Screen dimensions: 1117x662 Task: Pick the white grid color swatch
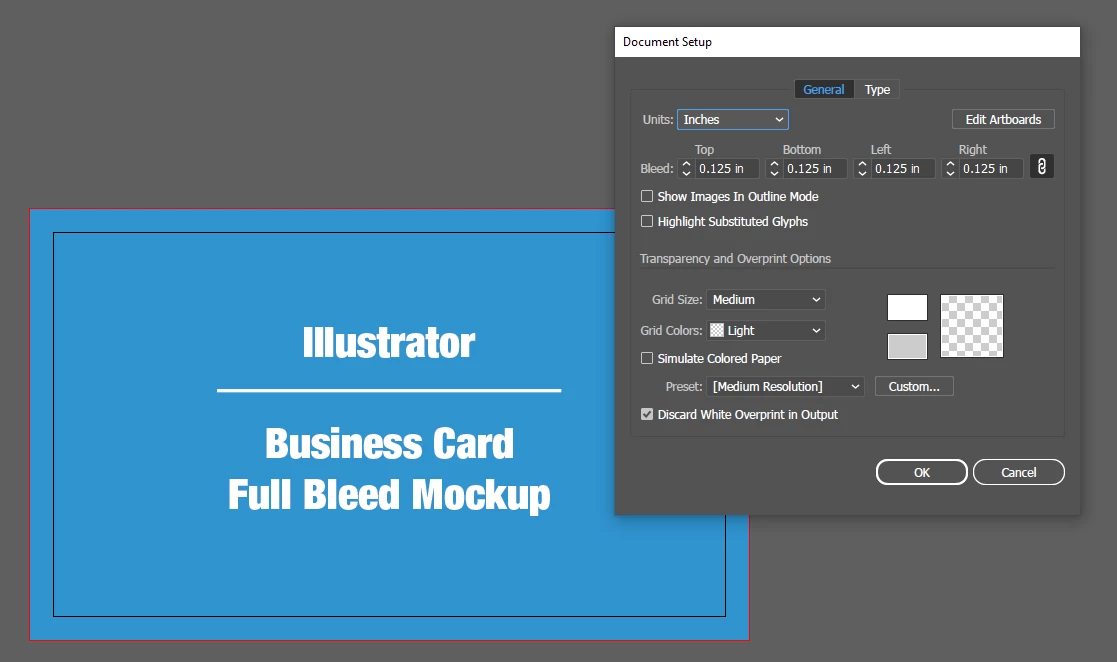[x=907, y=307]
